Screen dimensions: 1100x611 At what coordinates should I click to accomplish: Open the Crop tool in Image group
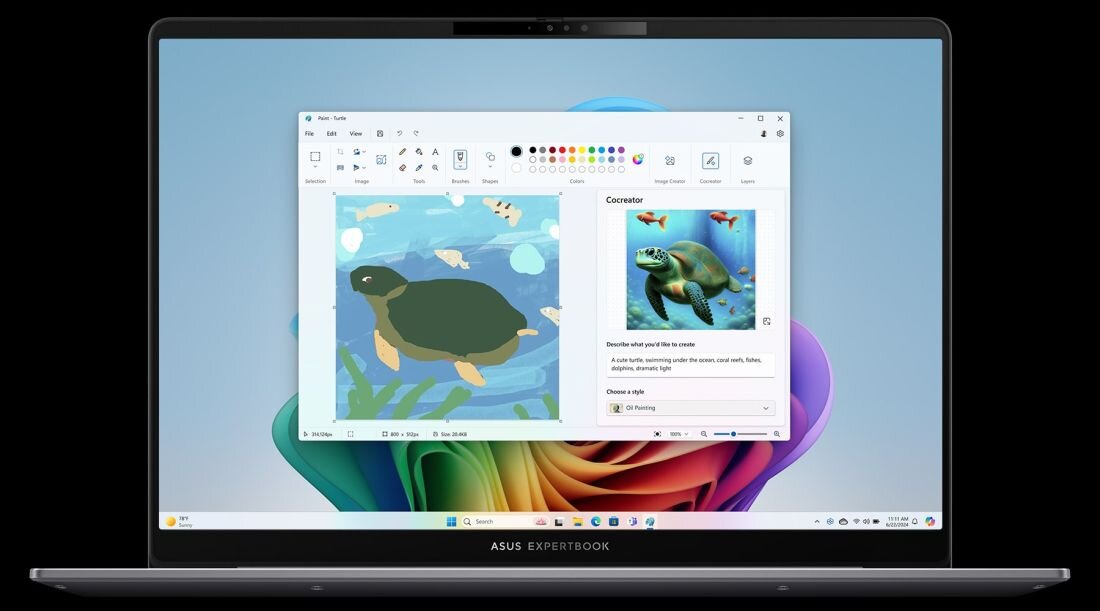(x=340, y=152)
